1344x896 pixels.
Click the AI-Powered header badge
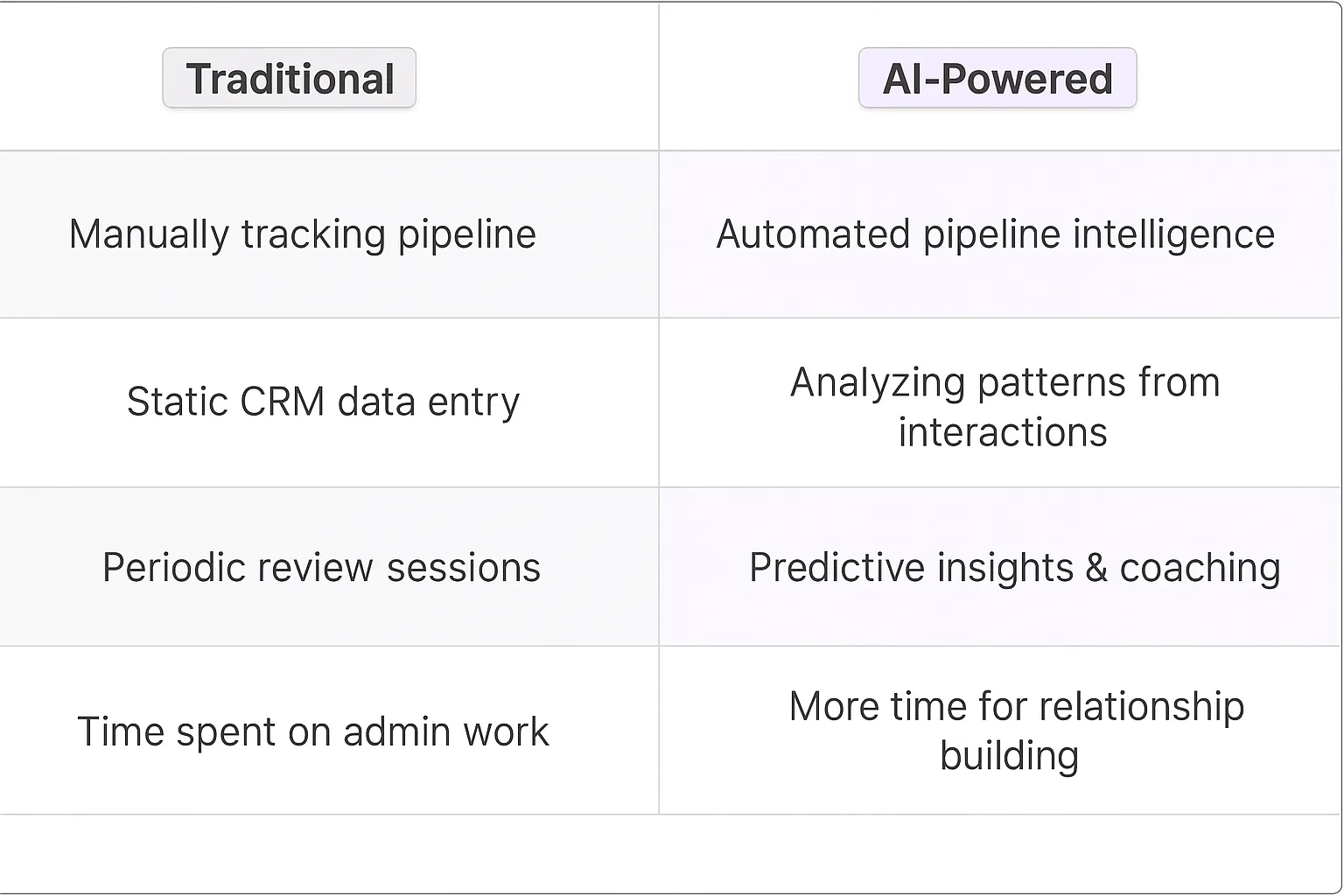point(997,79)
